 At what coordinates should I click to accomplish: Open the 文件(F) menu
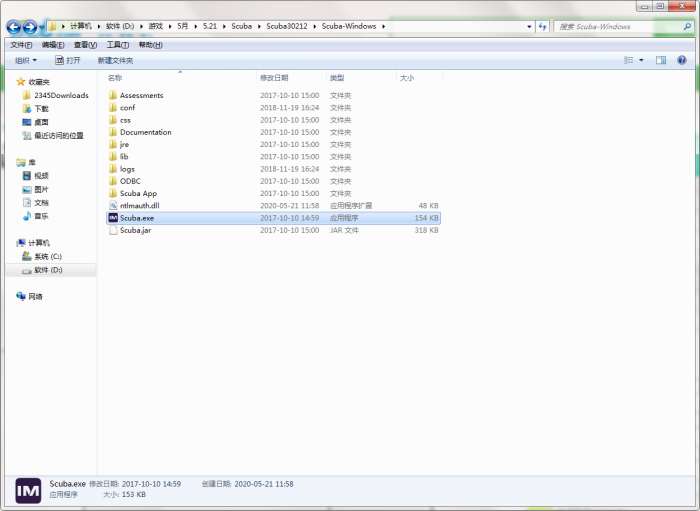[21, 45]
